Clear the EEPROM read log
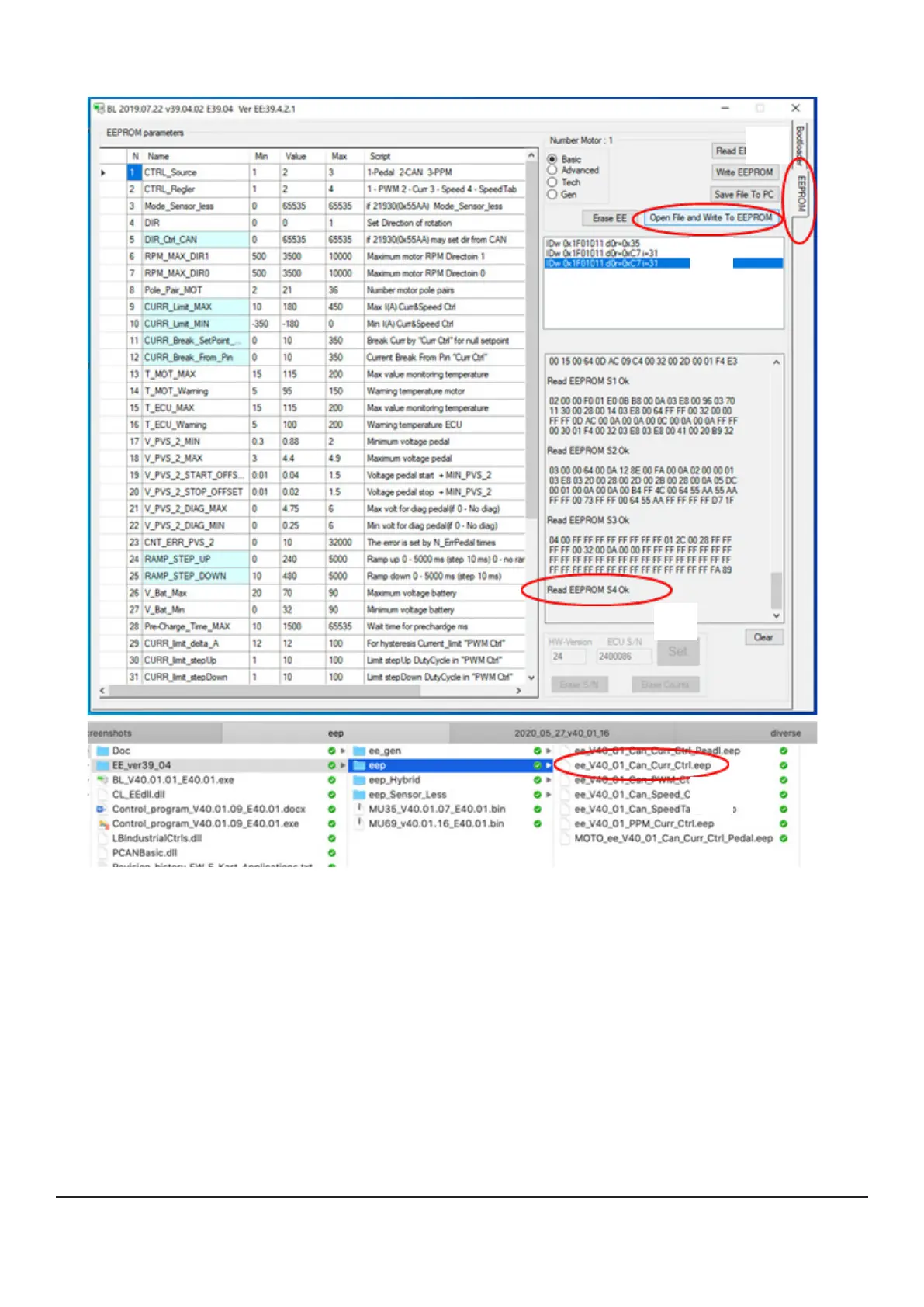This screenshot has width=924, height=1307. 763,637
